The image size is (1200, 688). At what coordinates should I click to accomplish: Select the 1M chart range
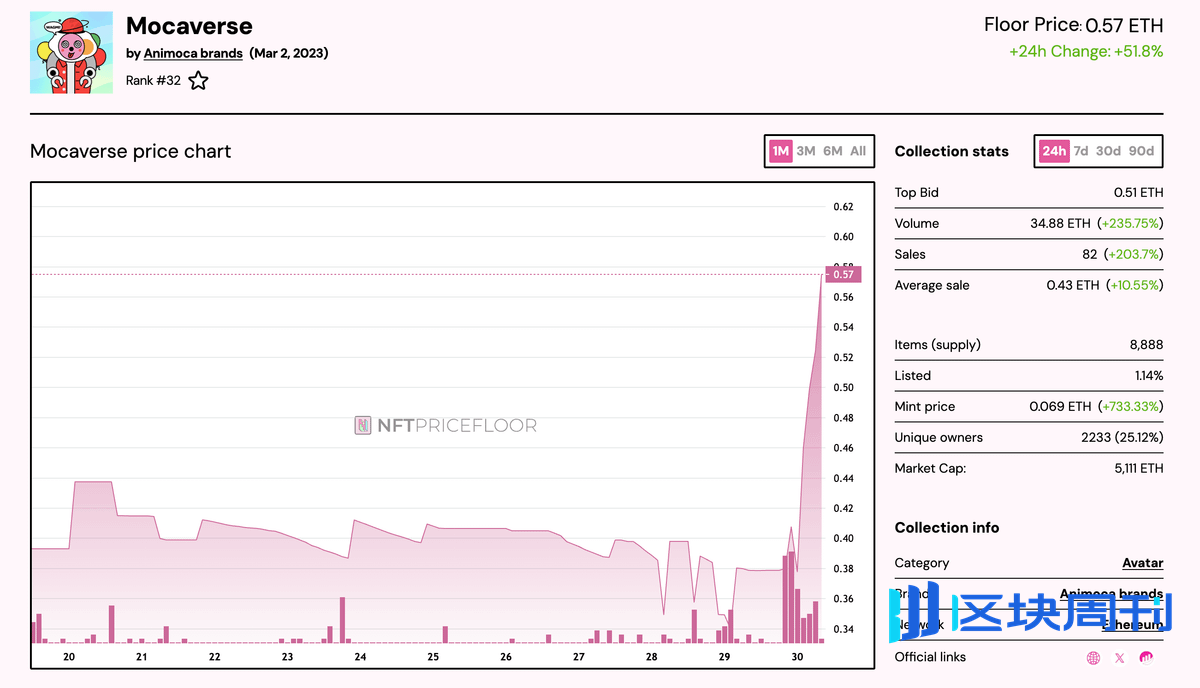coord(780,151)
